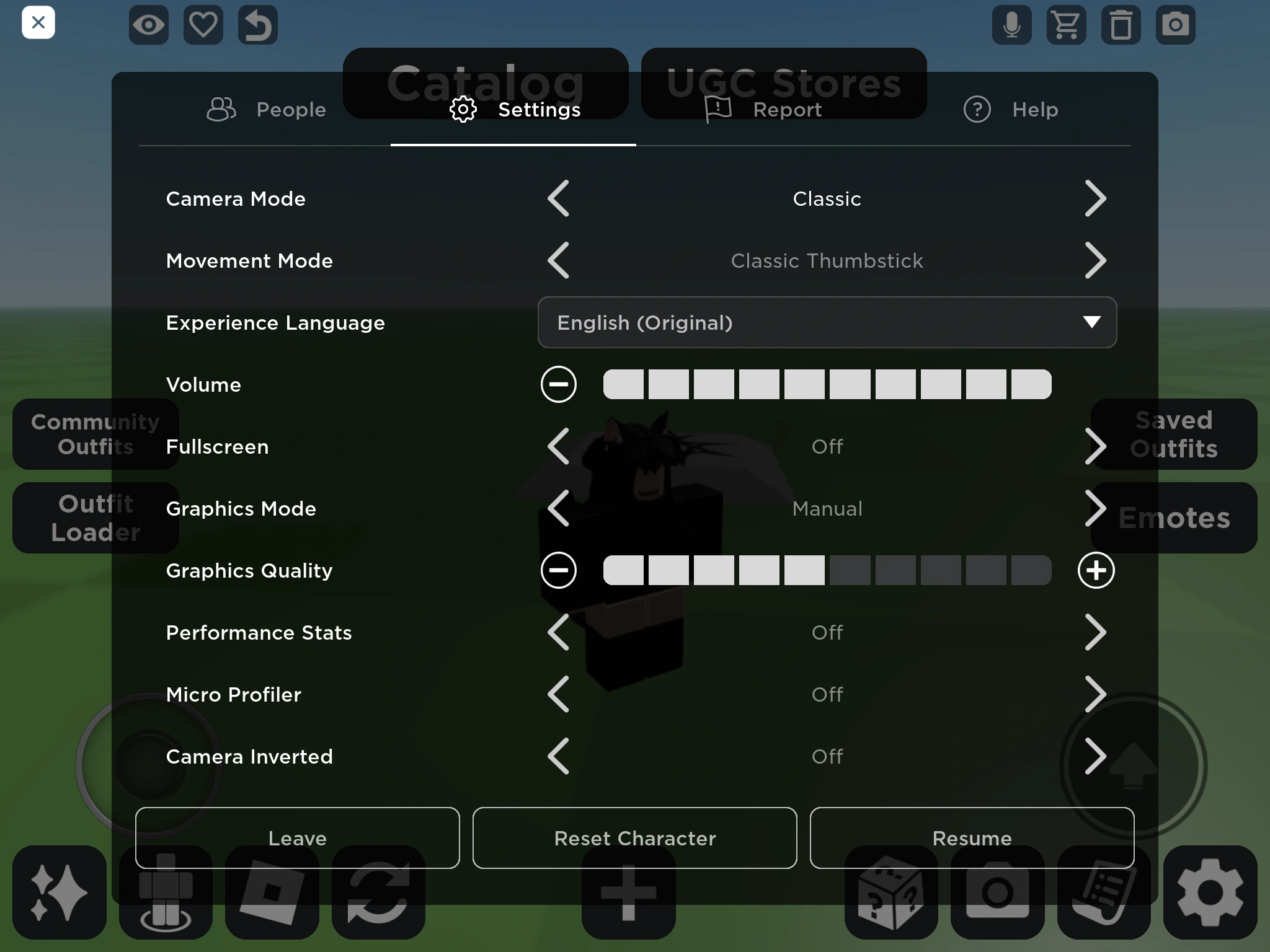
Task: Change Movement Mode with left chevron
Action: coord(557,260)
